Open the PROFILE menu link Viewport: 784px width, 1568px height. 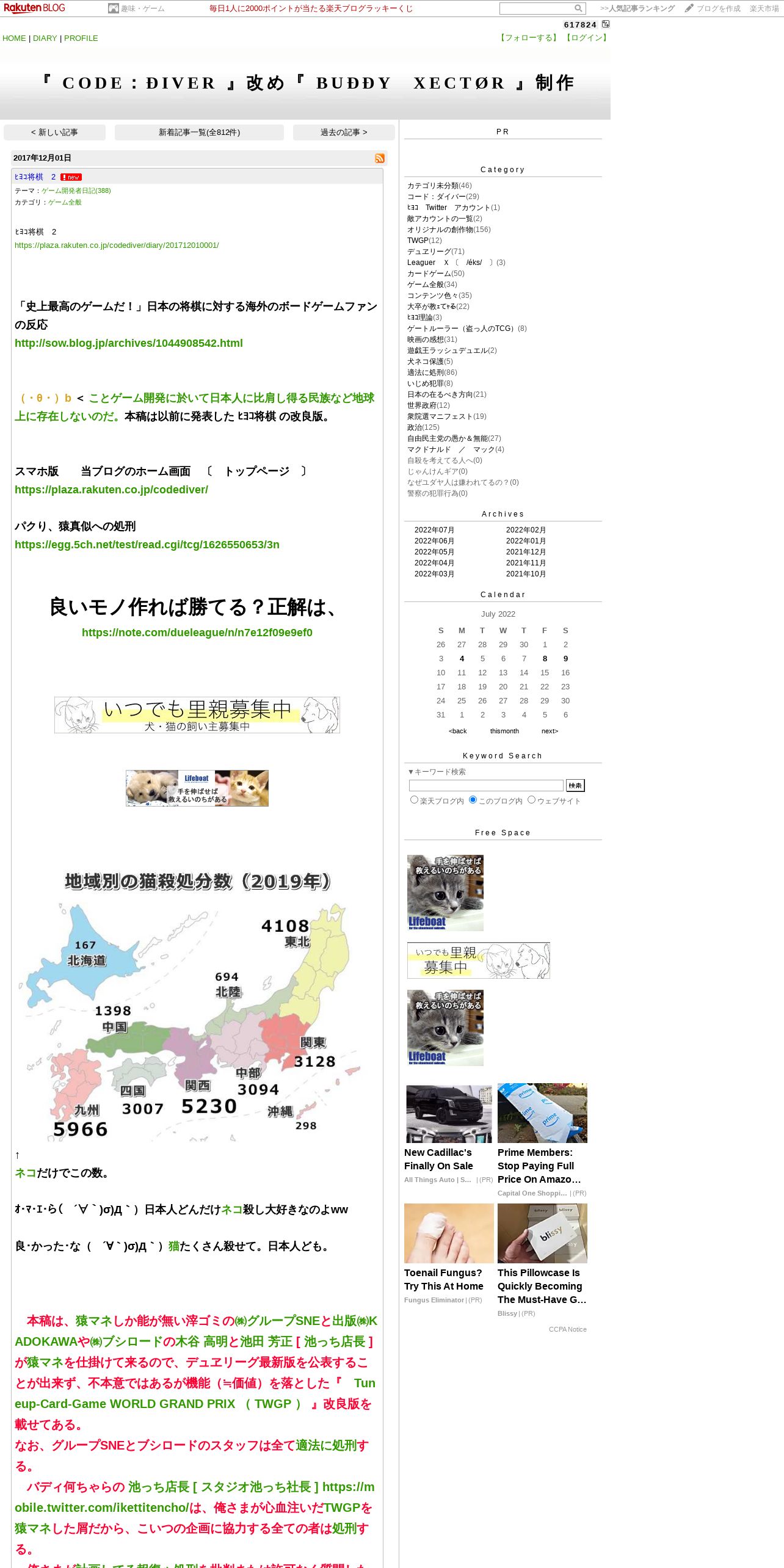(x=81, y=38)
